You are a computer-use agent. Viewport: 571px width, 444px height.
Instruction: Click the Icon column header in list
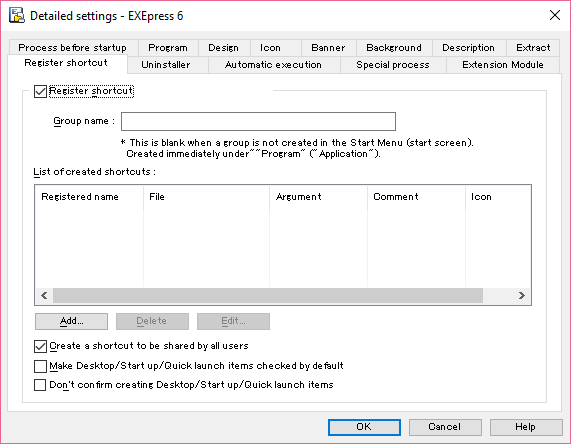(x=498, y=197)
